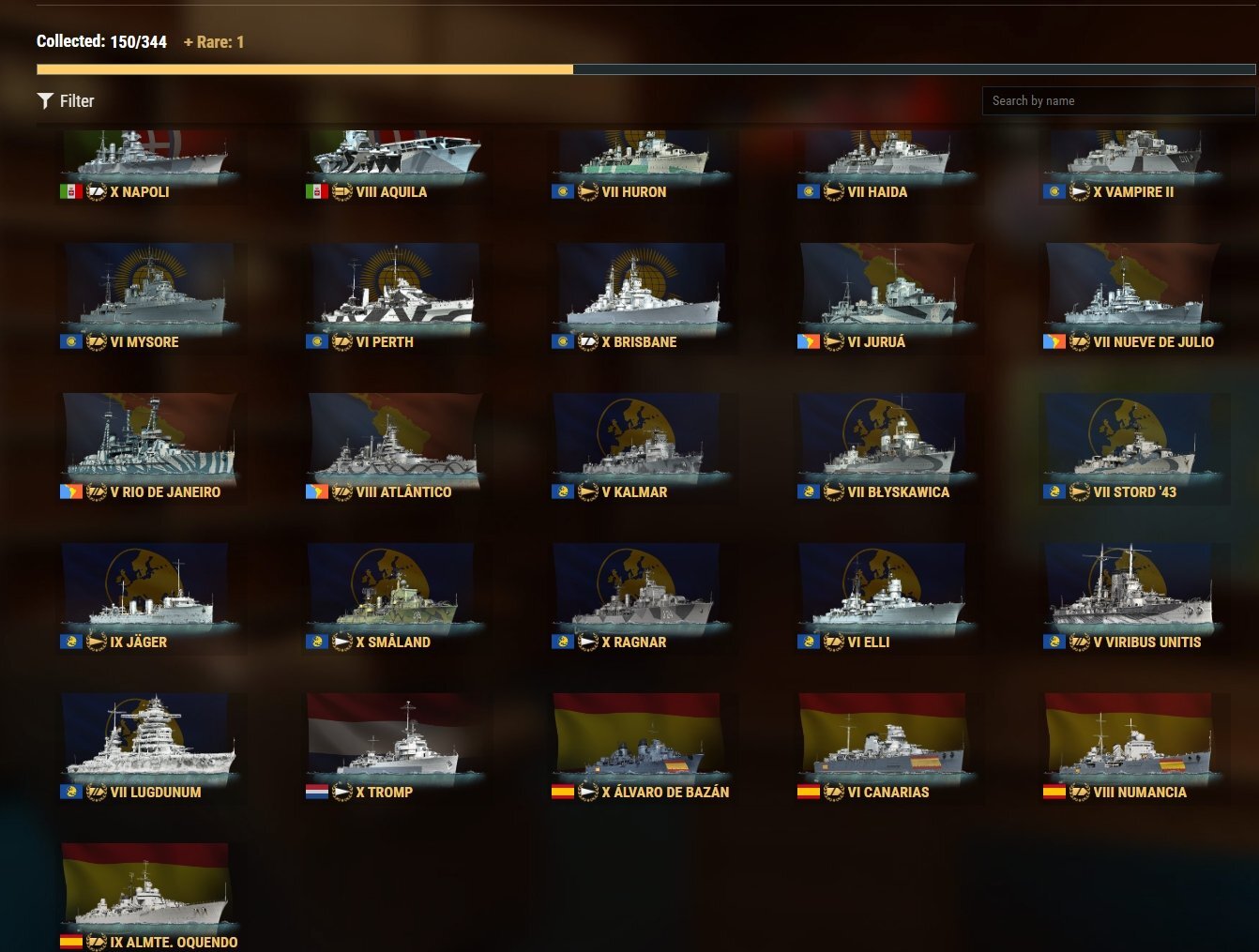Image resolution: width=1259 pixels, height=952 pixels.
Task: Click the Spanish flag beside VI Canarias
Action: click(x=809, y=792)
